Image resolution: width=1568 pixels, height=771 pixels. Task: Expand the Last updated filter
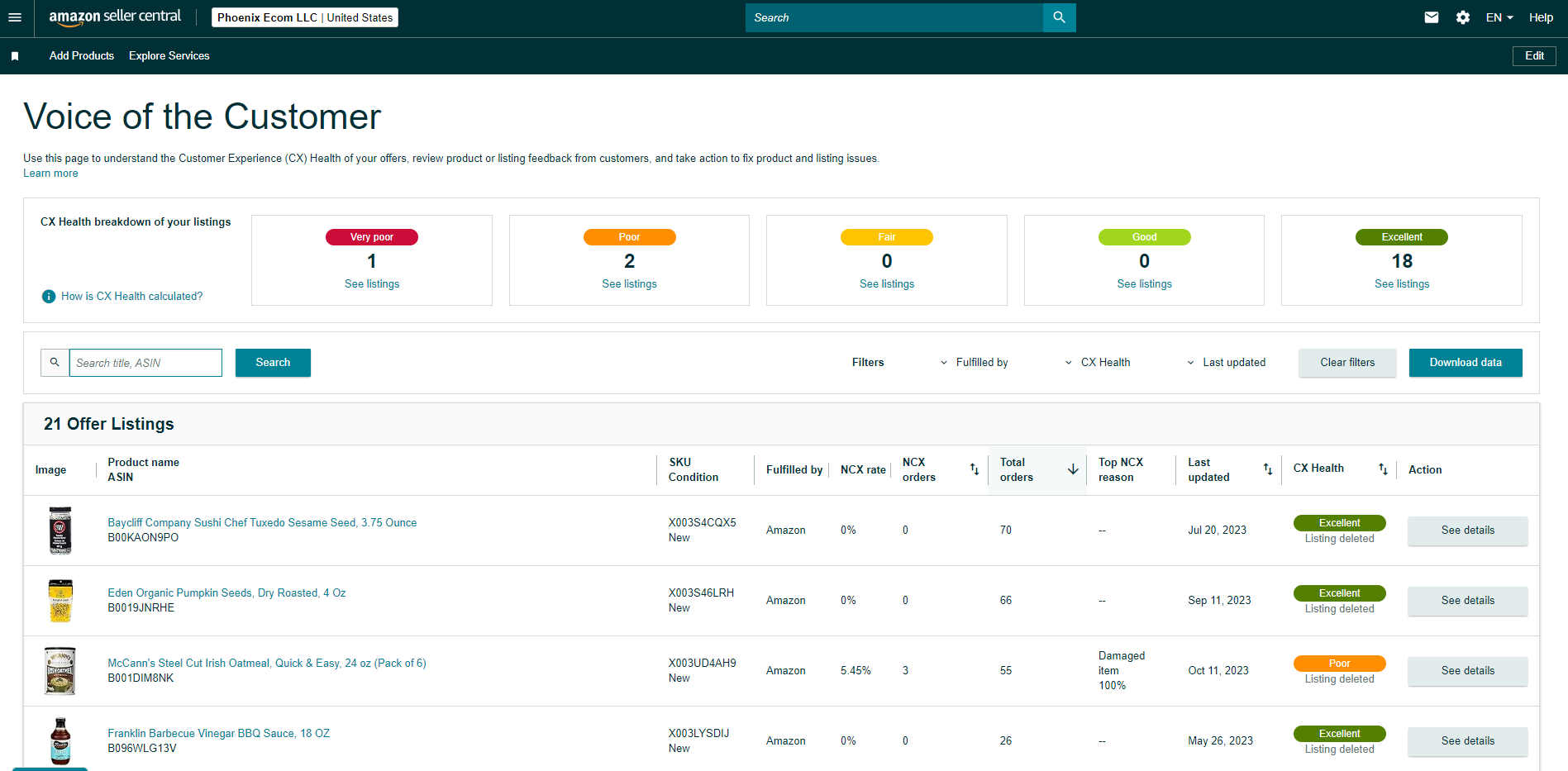[1227, 363]
